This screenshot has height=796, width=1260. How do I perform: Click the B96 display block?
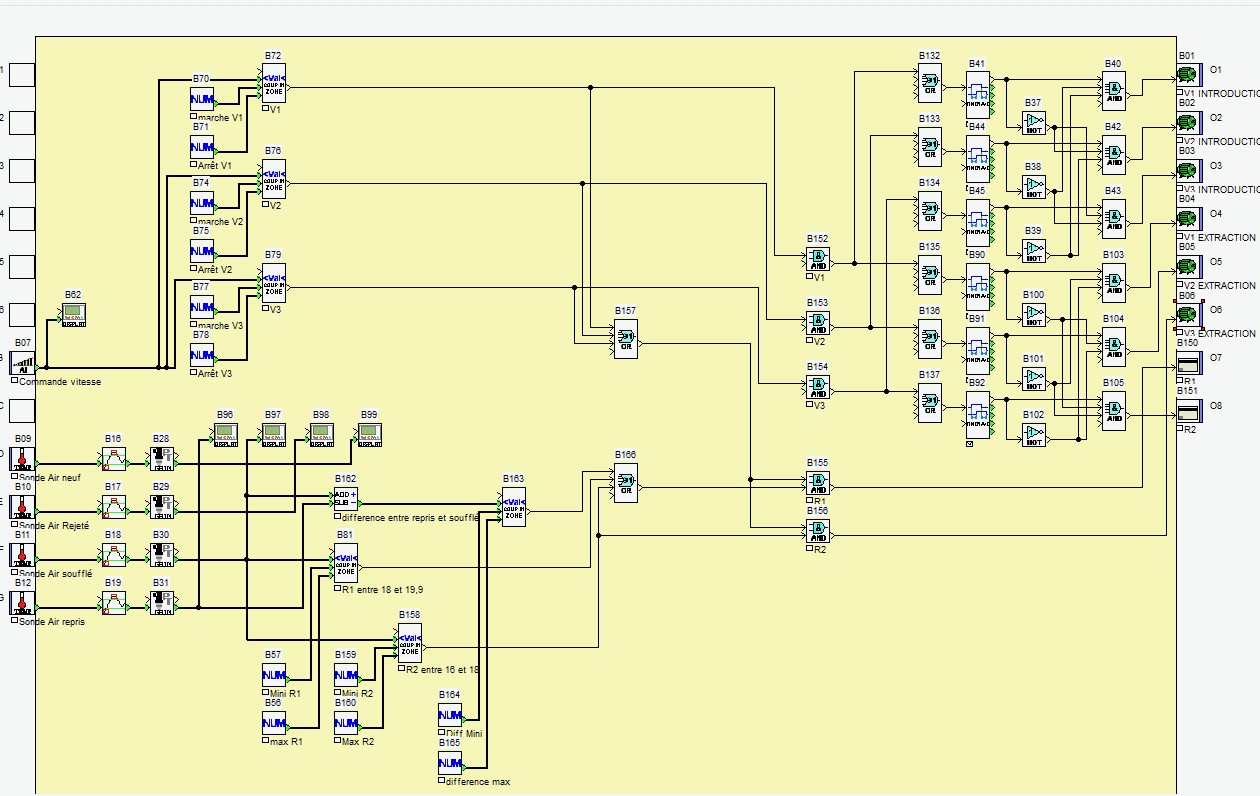226,434
